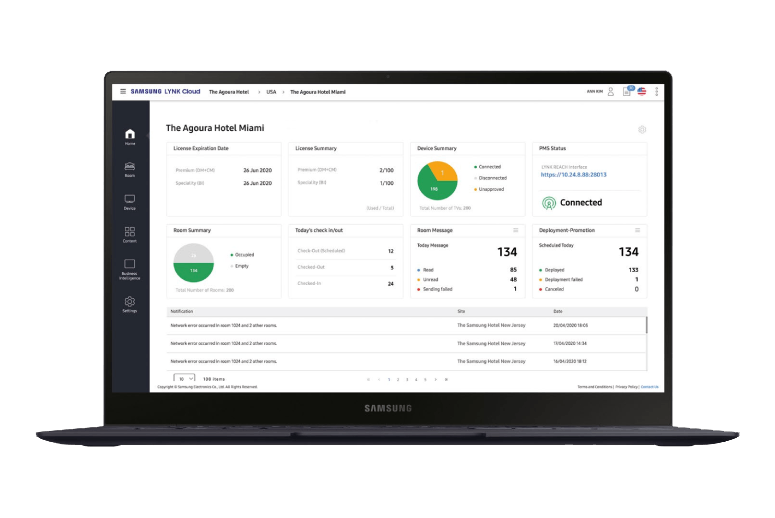Click the user profile icon

611,91
